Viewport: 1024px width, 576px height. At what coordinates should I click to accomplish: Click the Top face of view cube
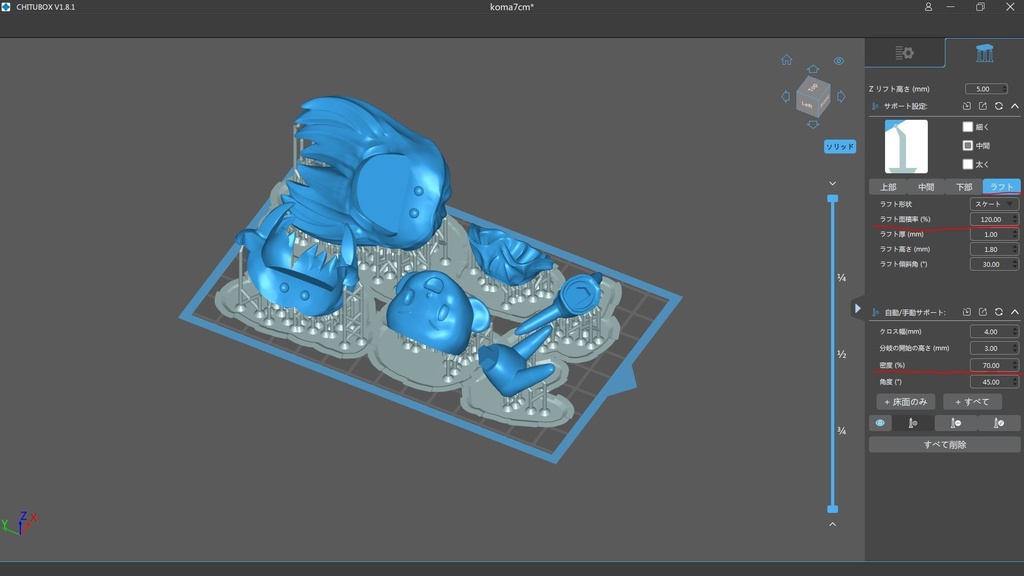[812, 86]
